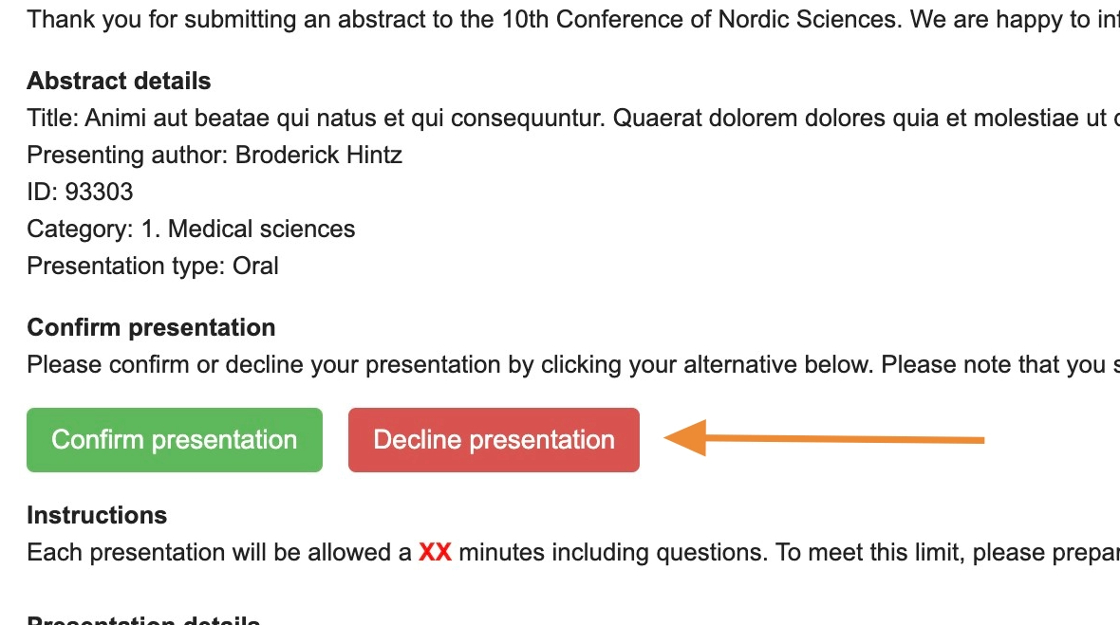Image resolution: width=1120 pixels, height=625 pixels.
Task: Click the green Confirm presentation button
Action: pyautogui.click(x=174, y=440)
